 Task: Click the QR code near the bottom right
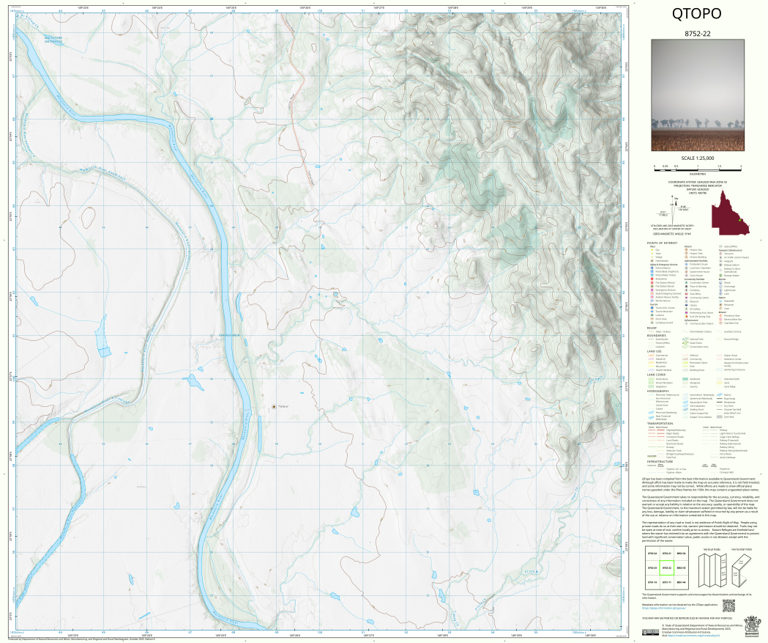[729, 606]
